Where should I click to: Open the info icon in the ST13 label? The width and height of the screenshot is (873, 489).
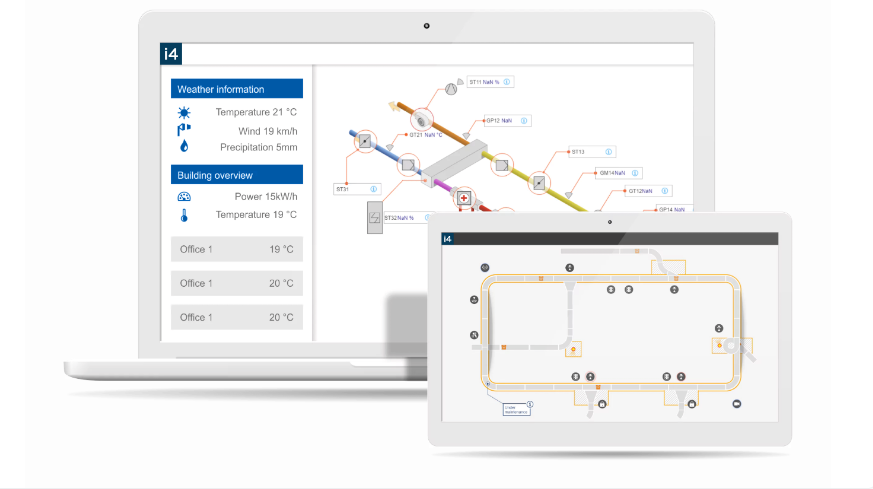pyautogui.click(x=609, y=151)
